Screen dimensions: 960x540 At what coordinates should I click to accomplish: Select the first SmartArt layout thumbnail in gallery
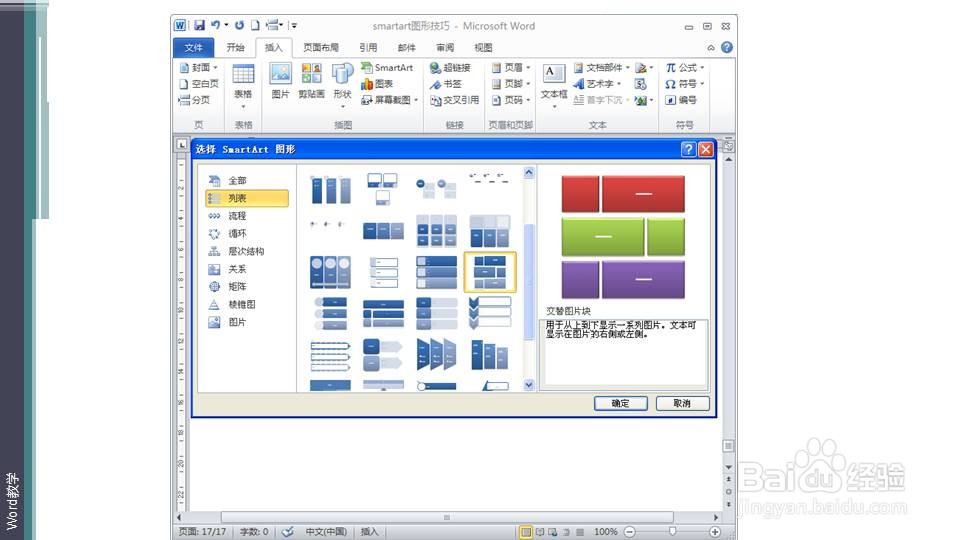(x=331, y=189)
